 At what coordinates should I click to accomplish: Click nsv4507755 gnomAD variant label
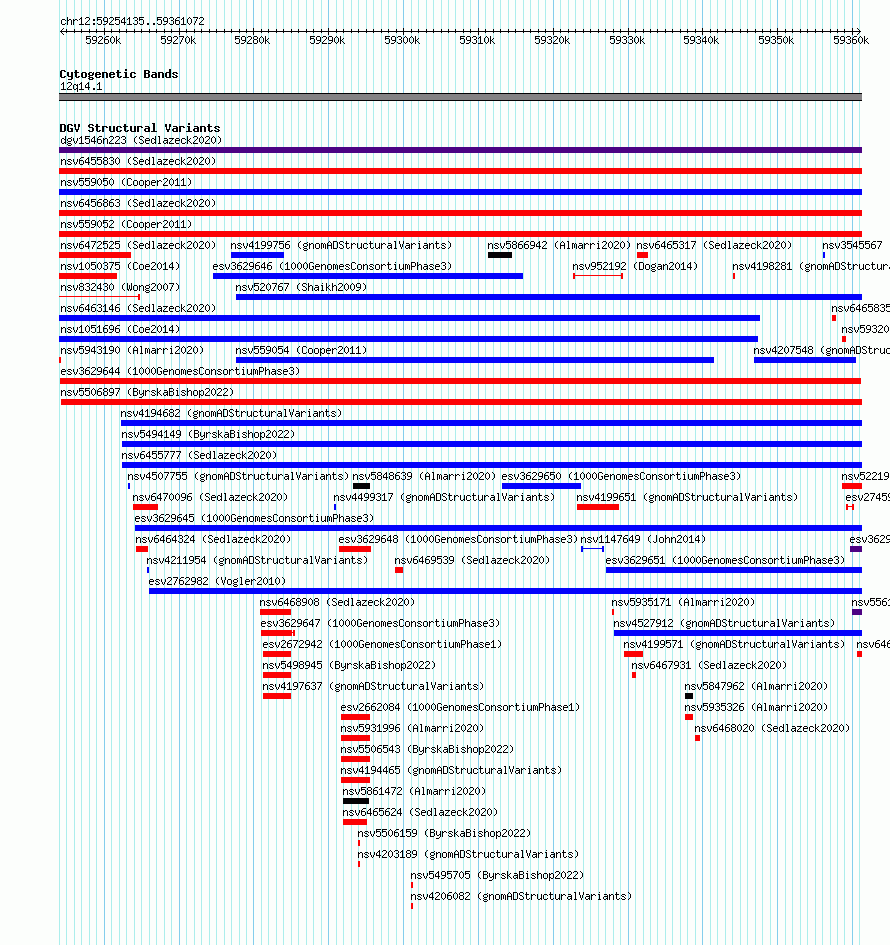pyautogui.click(x=238, y=477)
